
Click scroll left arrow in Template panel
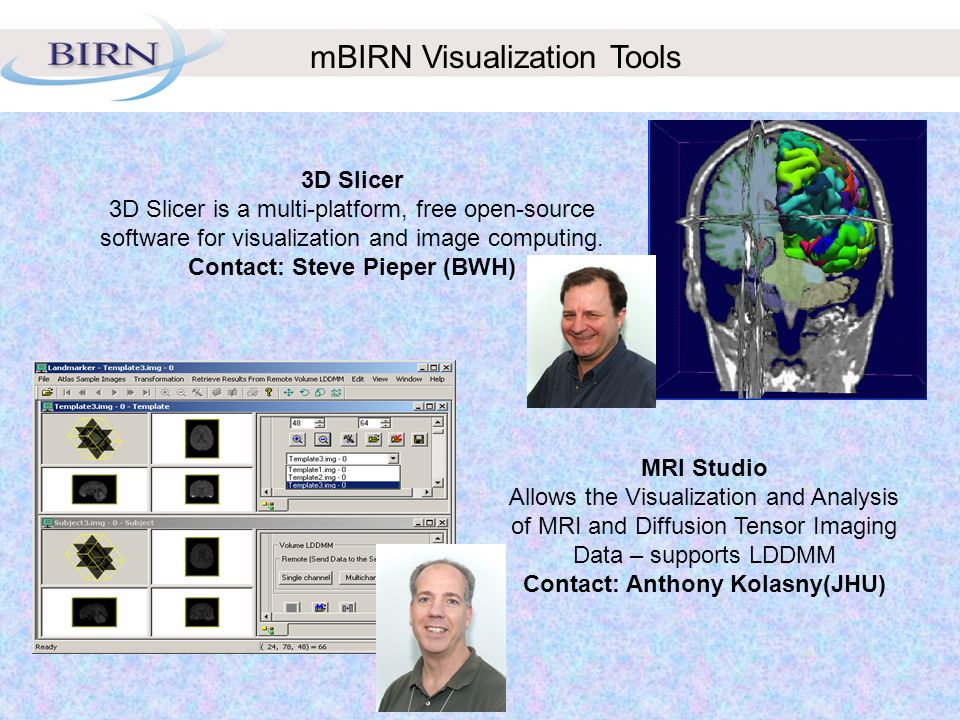266,492
